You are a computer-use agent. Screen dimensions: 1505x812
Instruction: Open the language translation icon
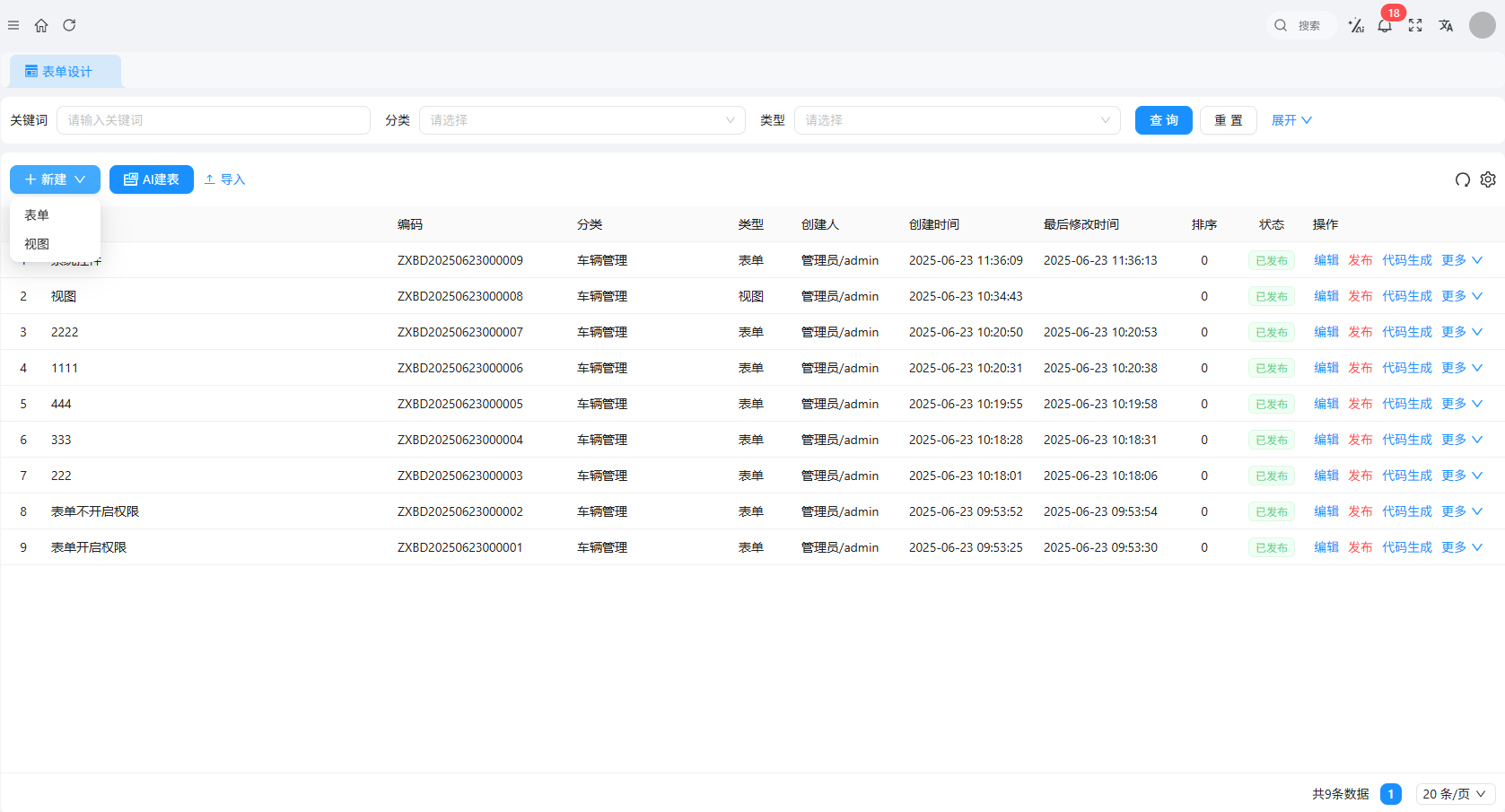point(1446,25)
